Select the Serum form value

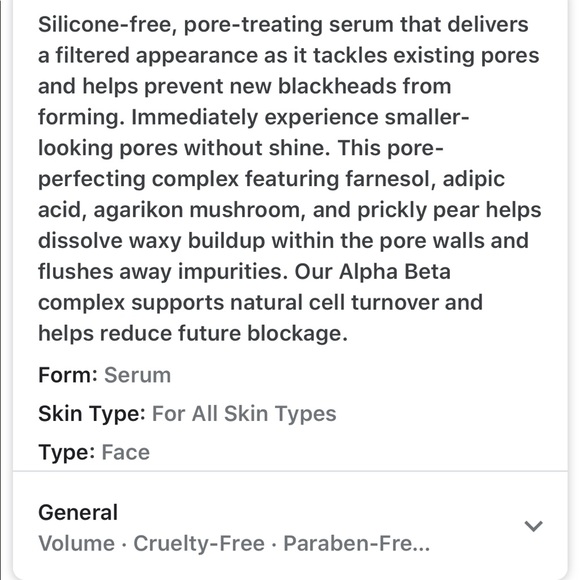[x=137, y=375]
